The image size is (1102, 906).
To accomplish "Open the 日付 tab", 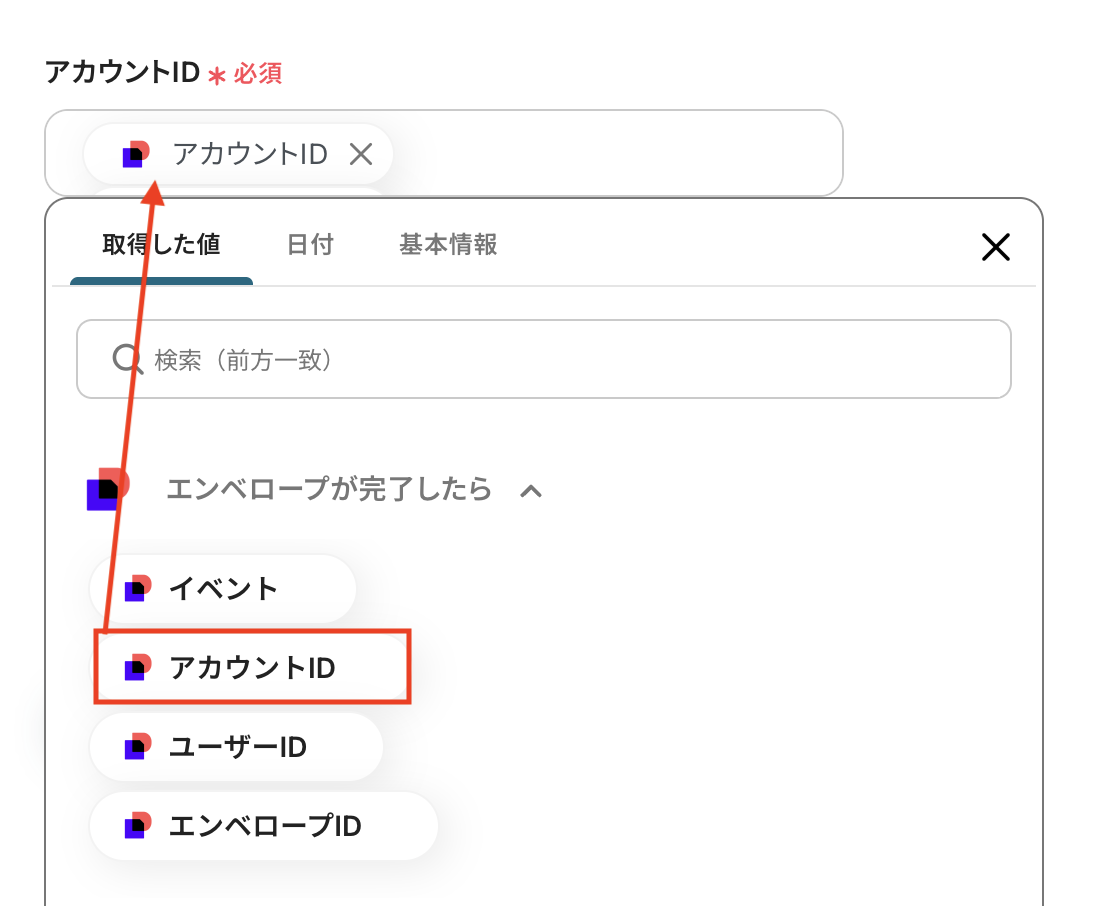I will (310, 245).
